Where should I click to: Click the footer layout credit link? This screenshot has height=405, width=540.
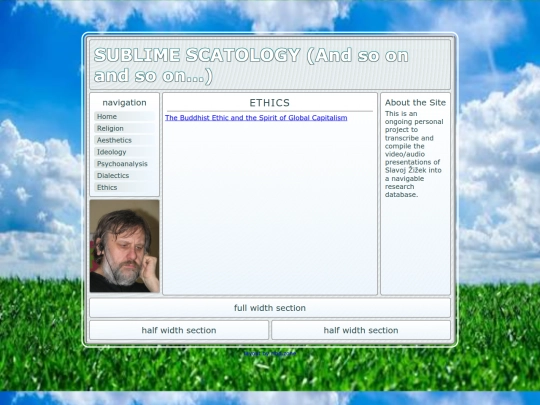(270, 353)
